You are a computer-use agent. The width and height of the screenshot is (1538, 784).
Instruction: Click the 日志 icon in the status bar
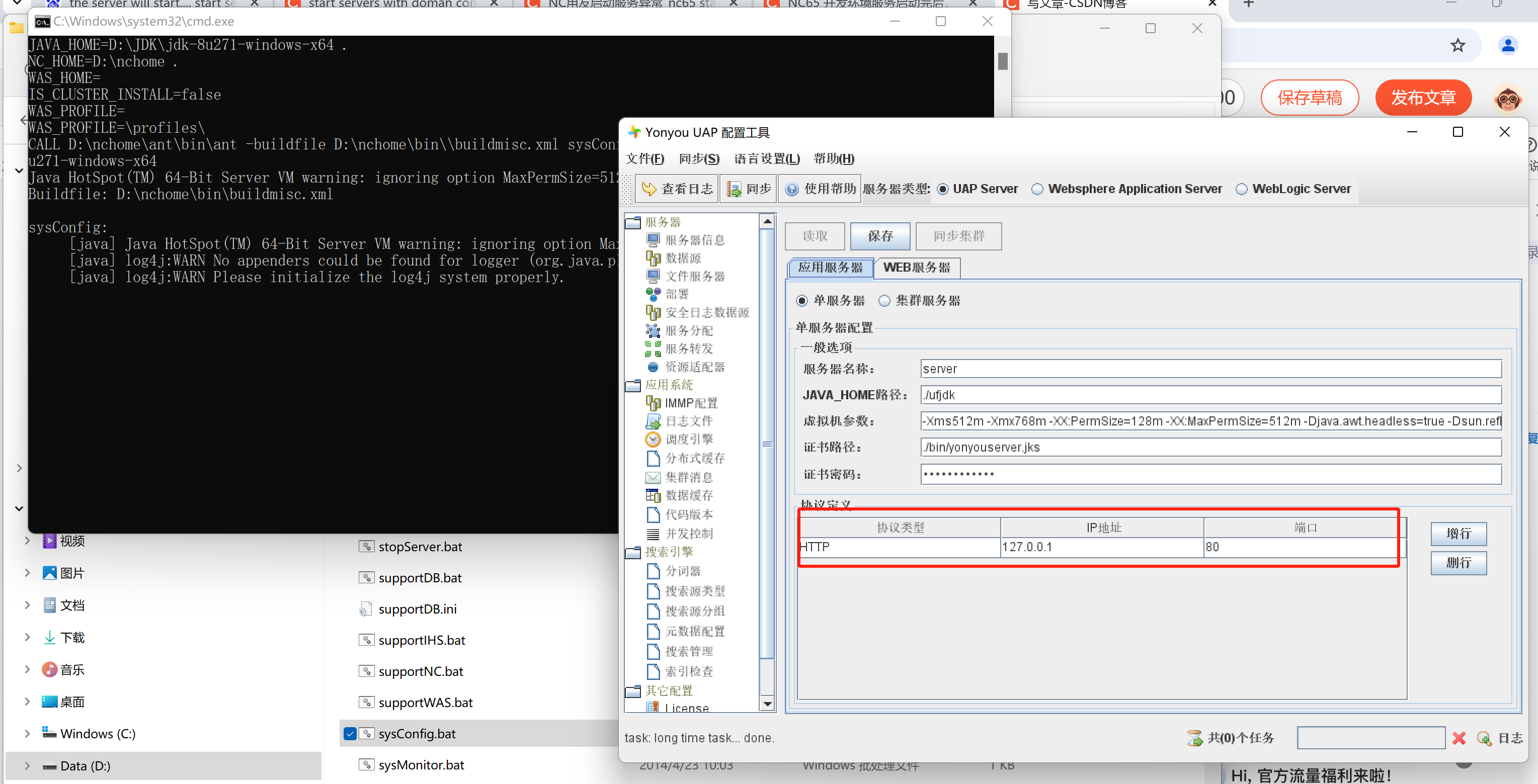point(1484,738)
